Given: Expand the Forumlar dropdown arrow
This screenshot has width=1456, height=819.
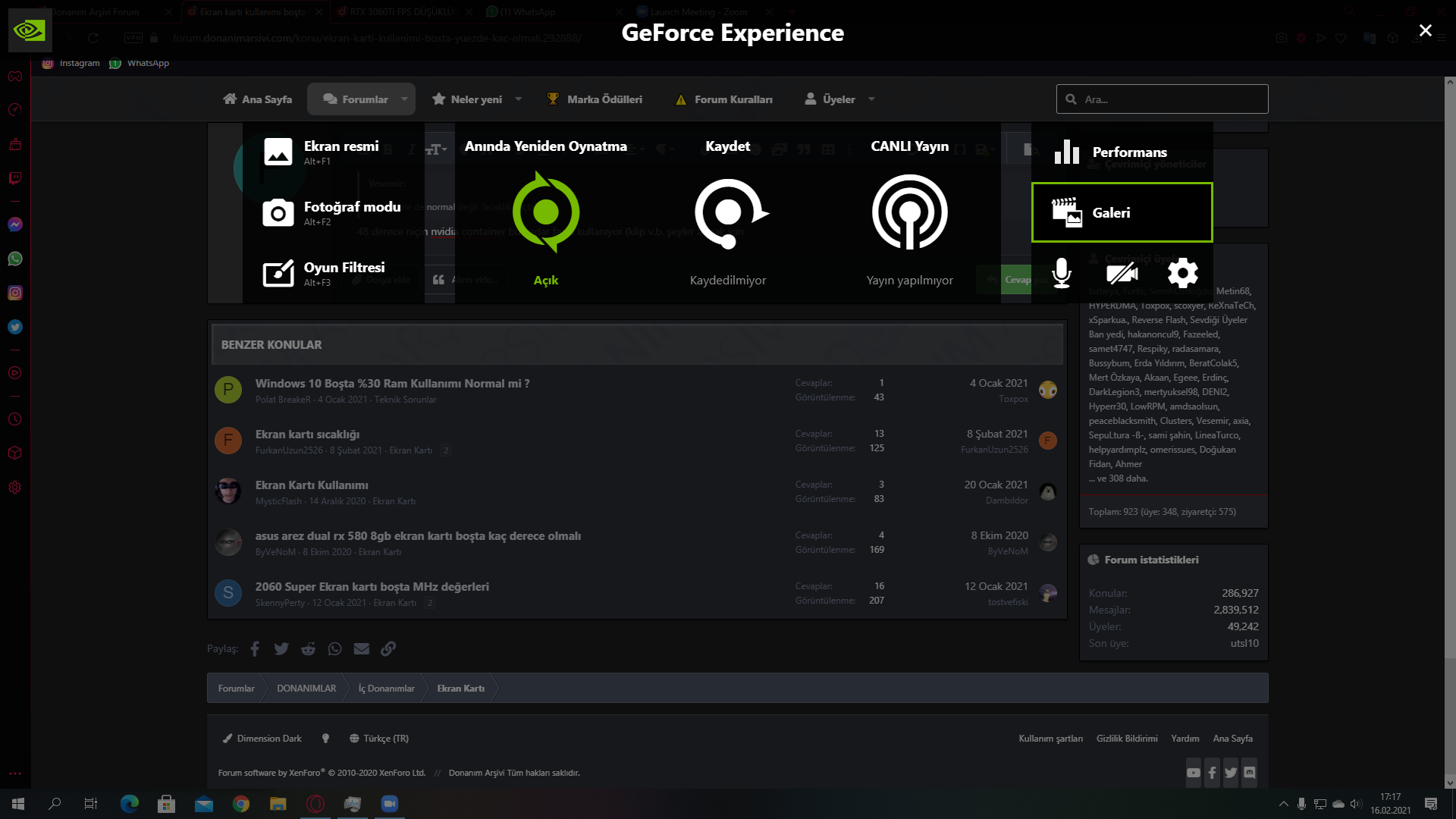Looking at the screenshot, I should point(404,99).
